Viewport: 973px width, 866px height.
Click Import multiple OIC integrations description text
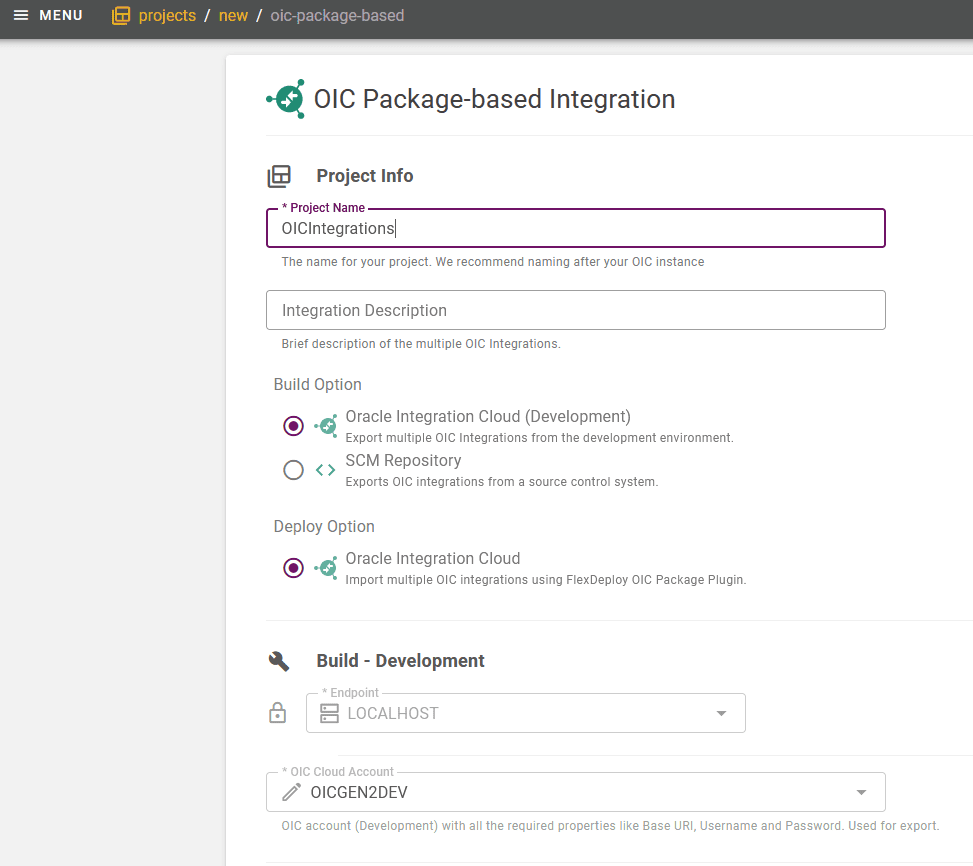click(x=545, y=580)
